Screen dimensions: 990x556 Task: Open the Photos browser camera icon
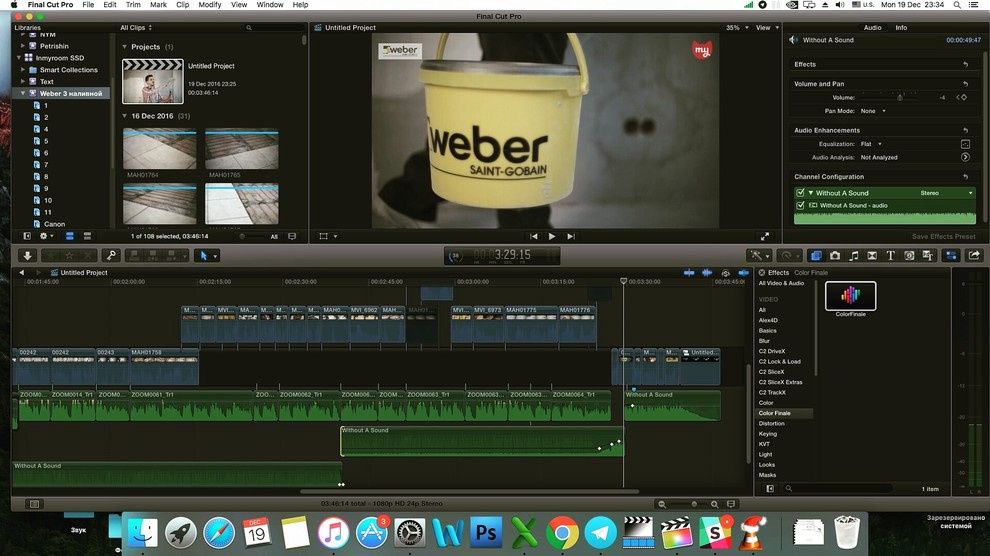click(x=835, y=256)
